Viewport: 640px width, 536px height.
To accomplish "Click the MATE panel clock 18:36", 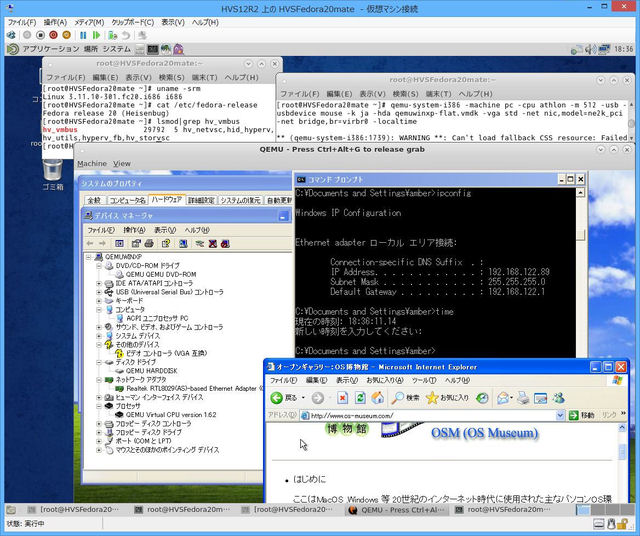I will point(624,49).
